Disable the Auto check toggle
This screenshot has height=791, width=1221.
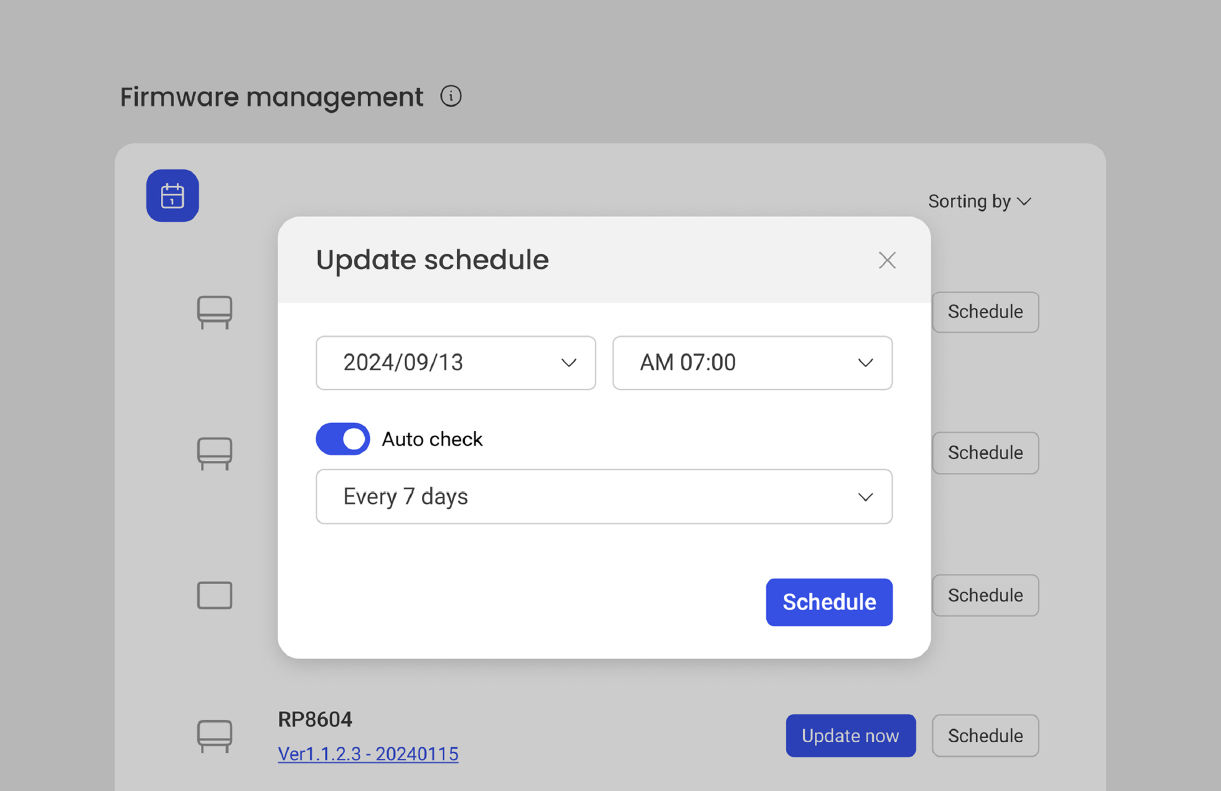343,439
